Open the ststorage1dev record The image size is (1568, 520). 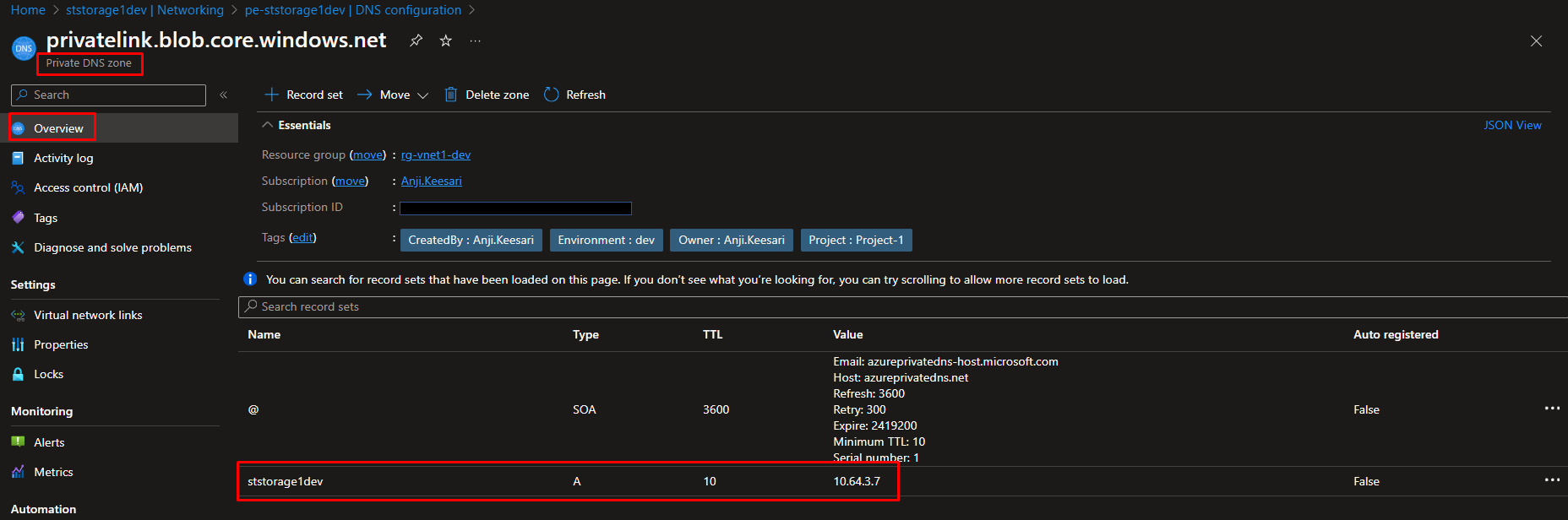(286, 481)
